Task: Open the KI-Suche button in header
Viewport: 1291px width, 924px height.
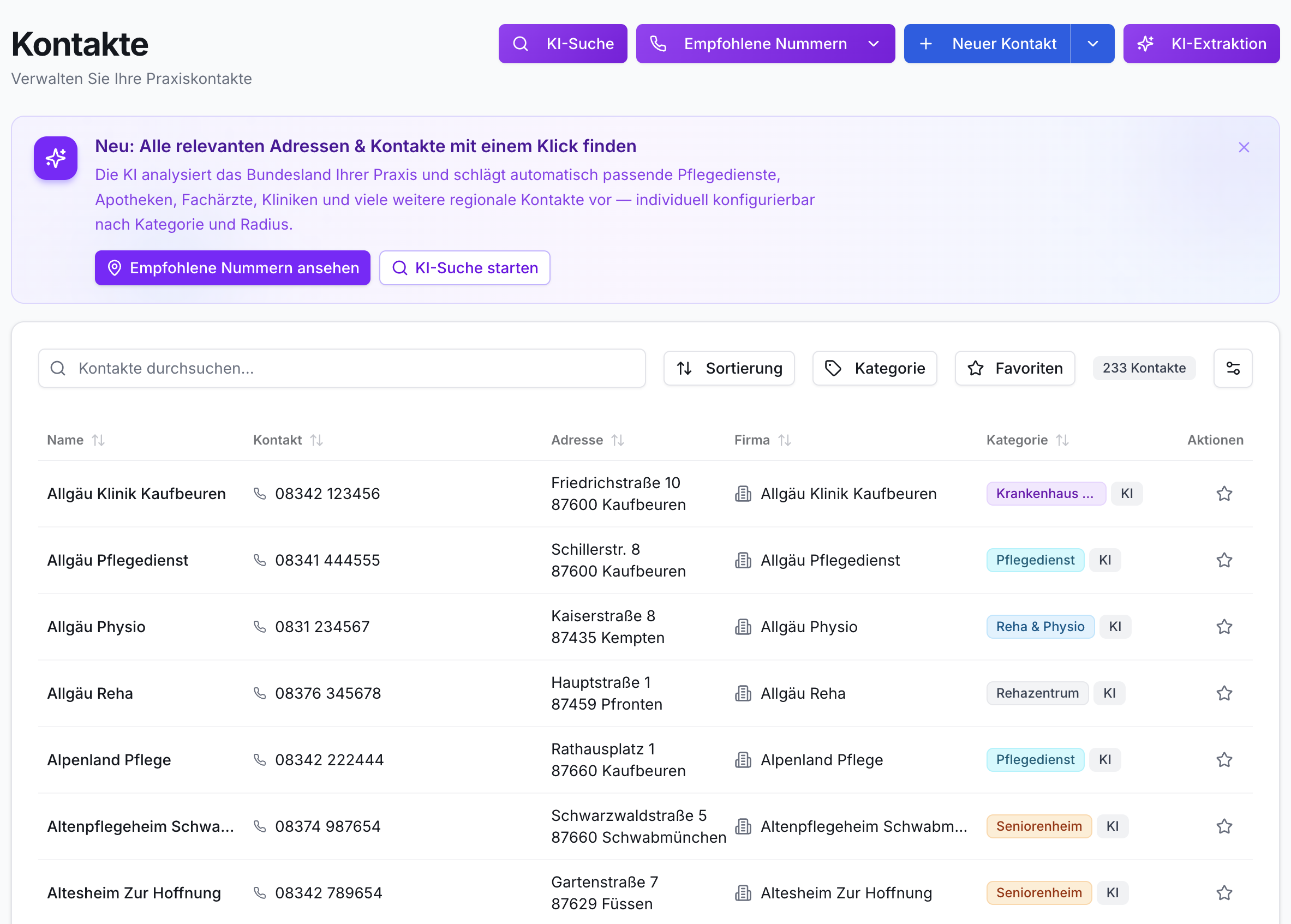Action: pyautogui.click(x=563, y=44)
